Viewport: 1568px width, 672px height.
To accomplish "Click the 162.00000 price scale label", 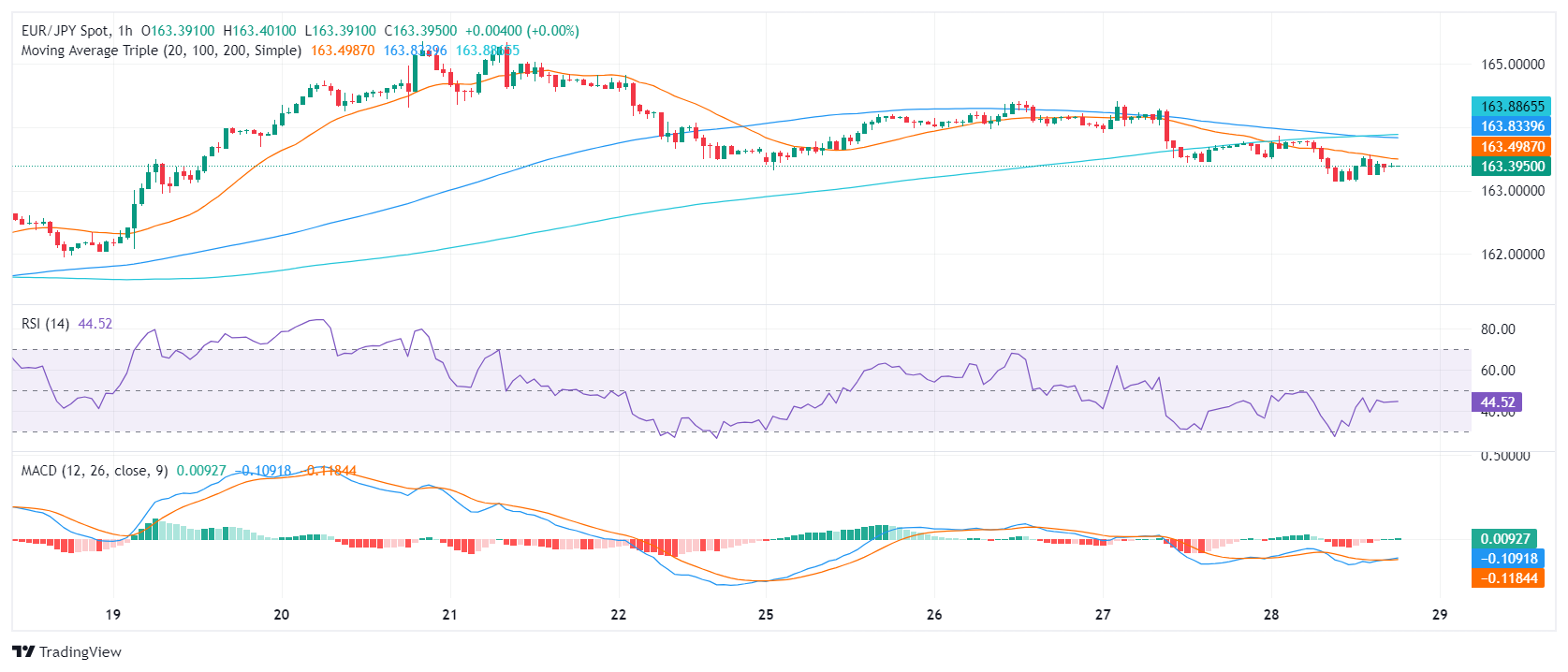I will click(x=1512, y=255).
